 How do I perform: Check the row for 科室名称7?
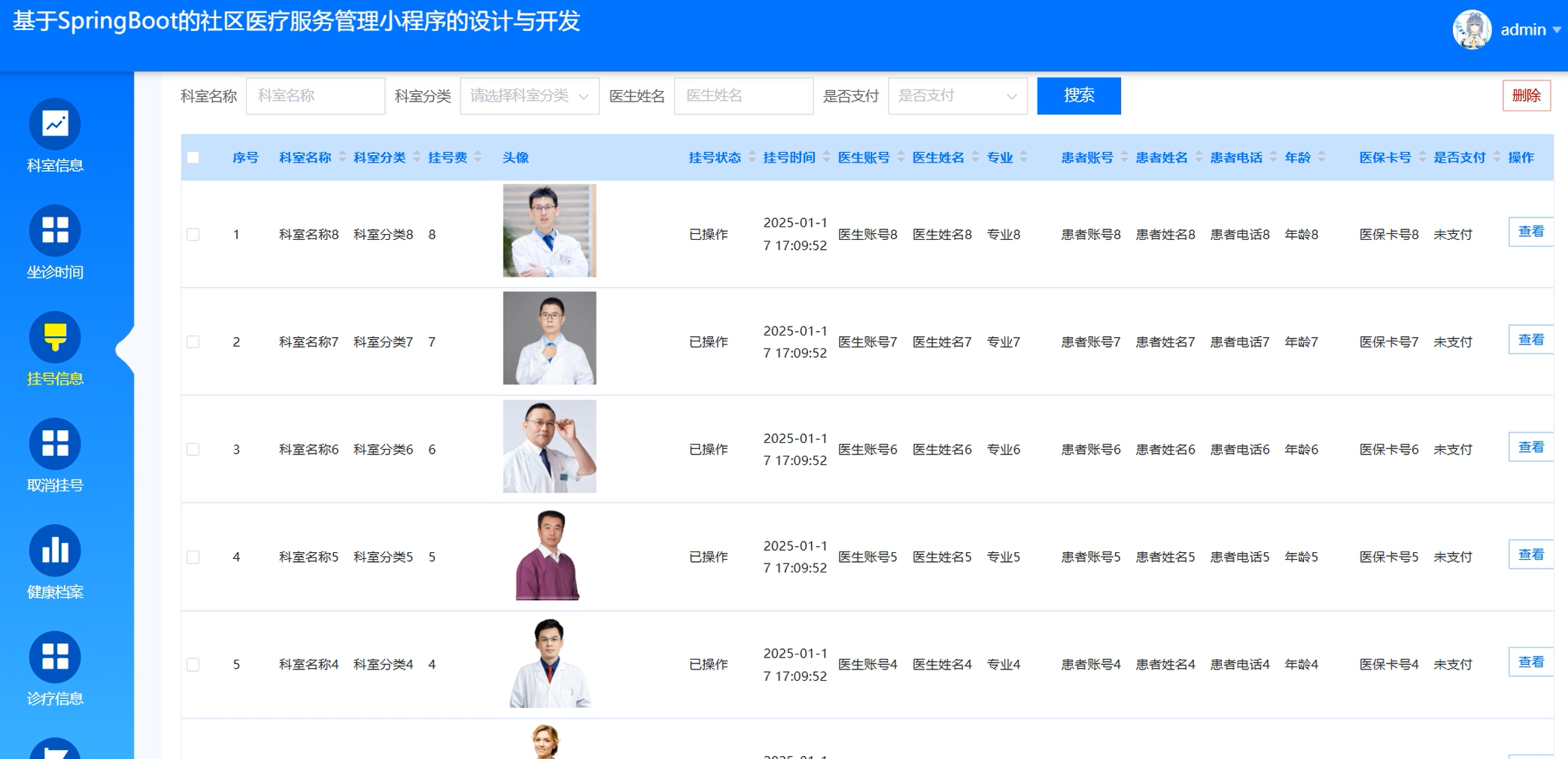coord(193,342)
